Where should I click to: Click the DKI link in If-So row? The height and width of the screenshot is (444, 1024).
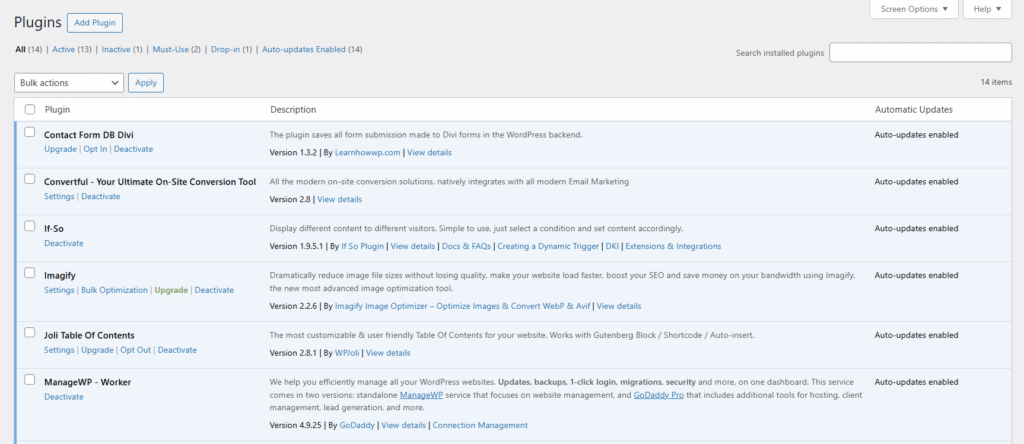[612, 246]
